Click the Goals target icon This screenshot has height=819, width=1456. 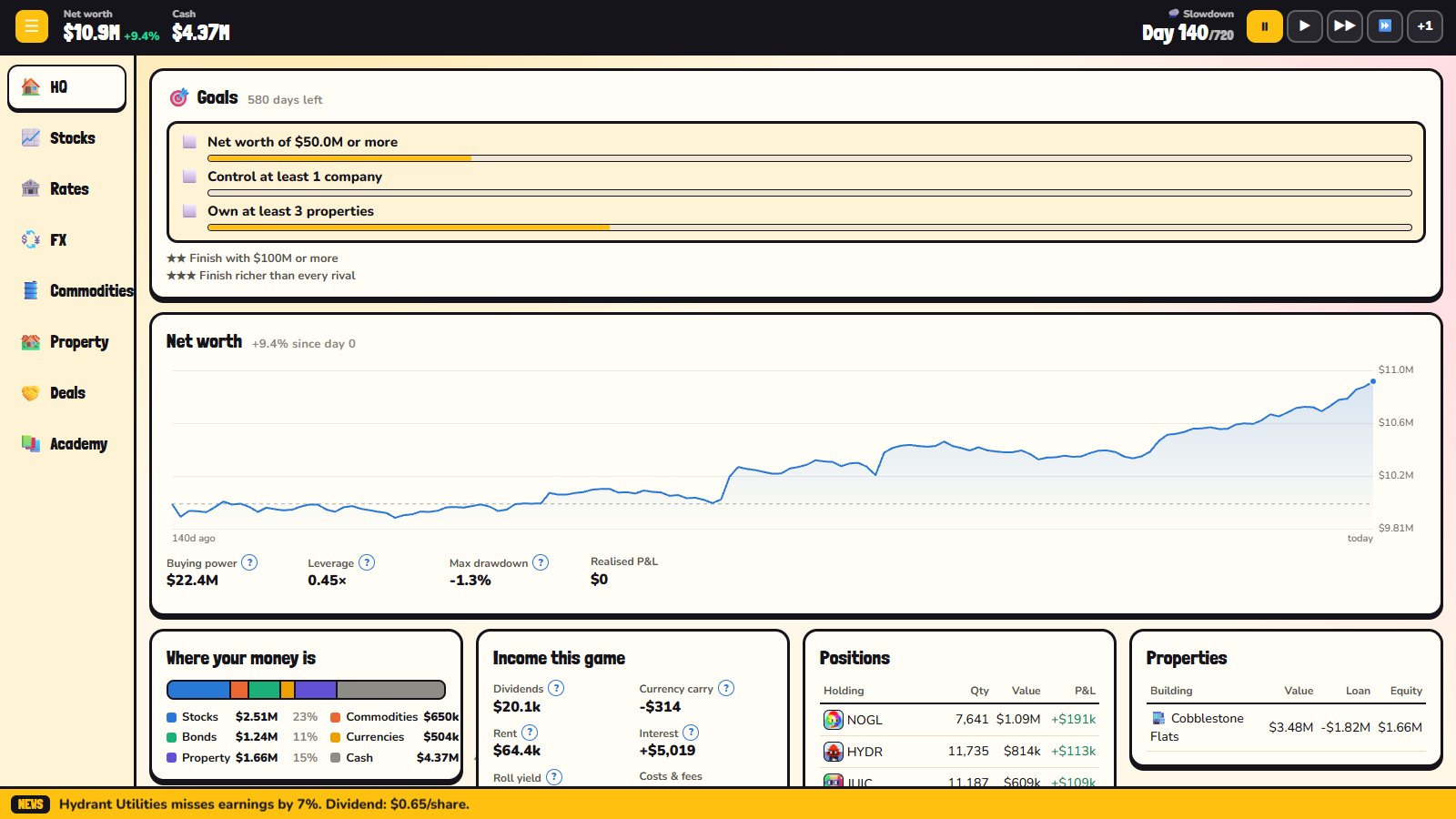tap(179, 97)
